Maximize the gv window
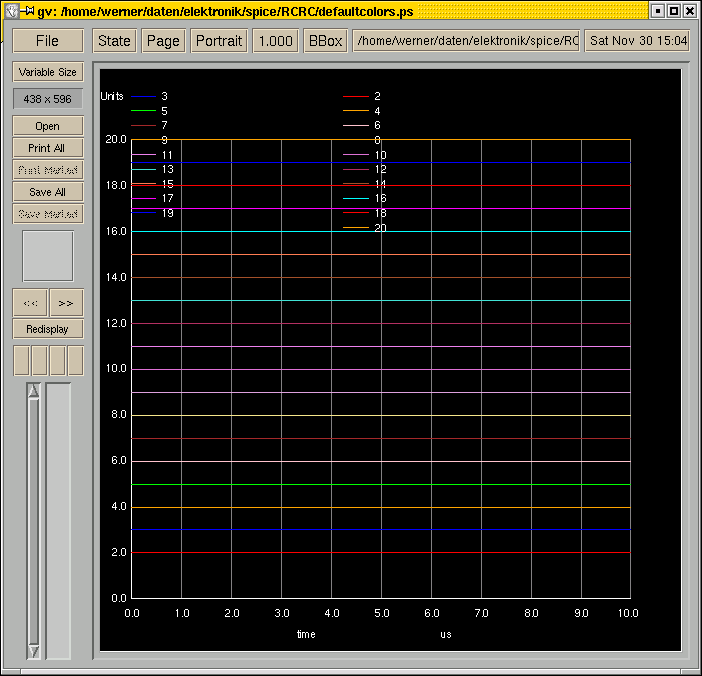702x676 pixels. point(674,11)
